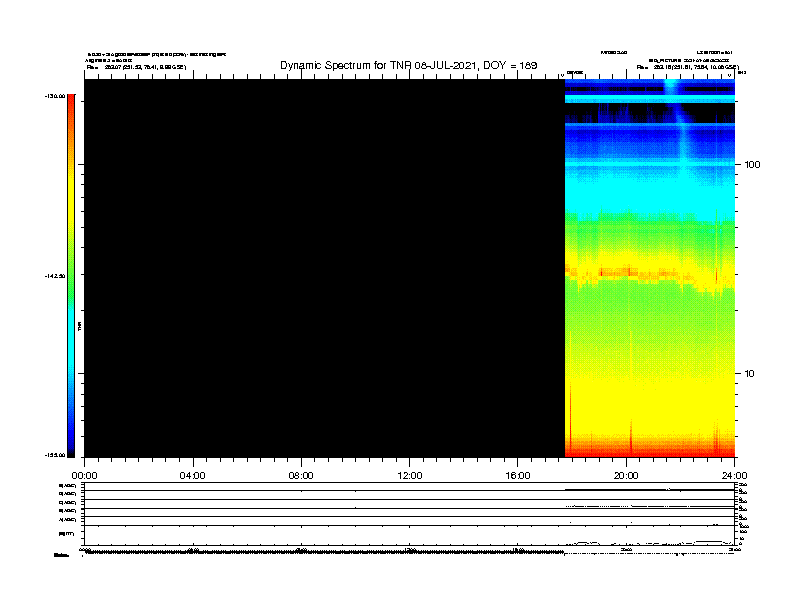This screenshot has width=792, height=612.
Task: Click the '16:00' time axis label
Action: [518, 476]
